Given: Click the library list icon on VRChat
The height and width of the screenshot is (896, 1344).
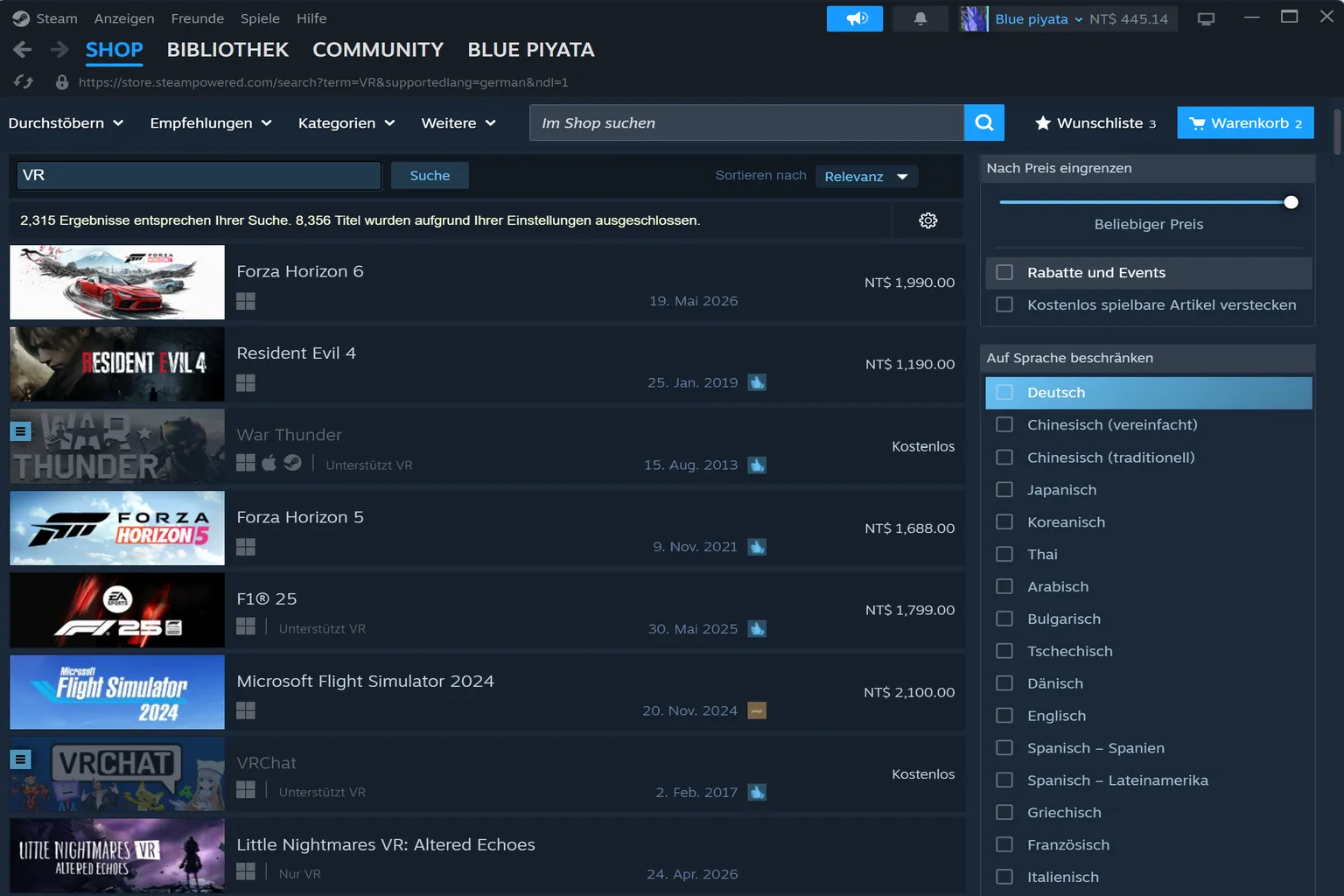Looking at the screenshot, I should [21, 759].
